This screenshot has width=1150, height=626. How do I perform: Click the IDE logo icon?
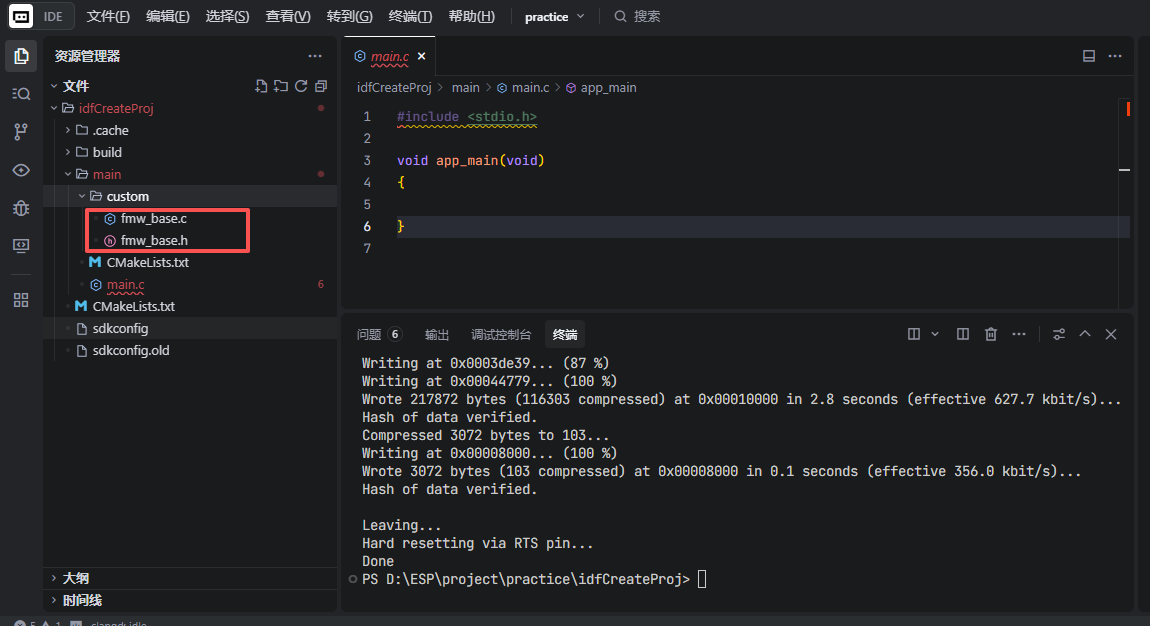pyautogui.click(x=21, y=16)
